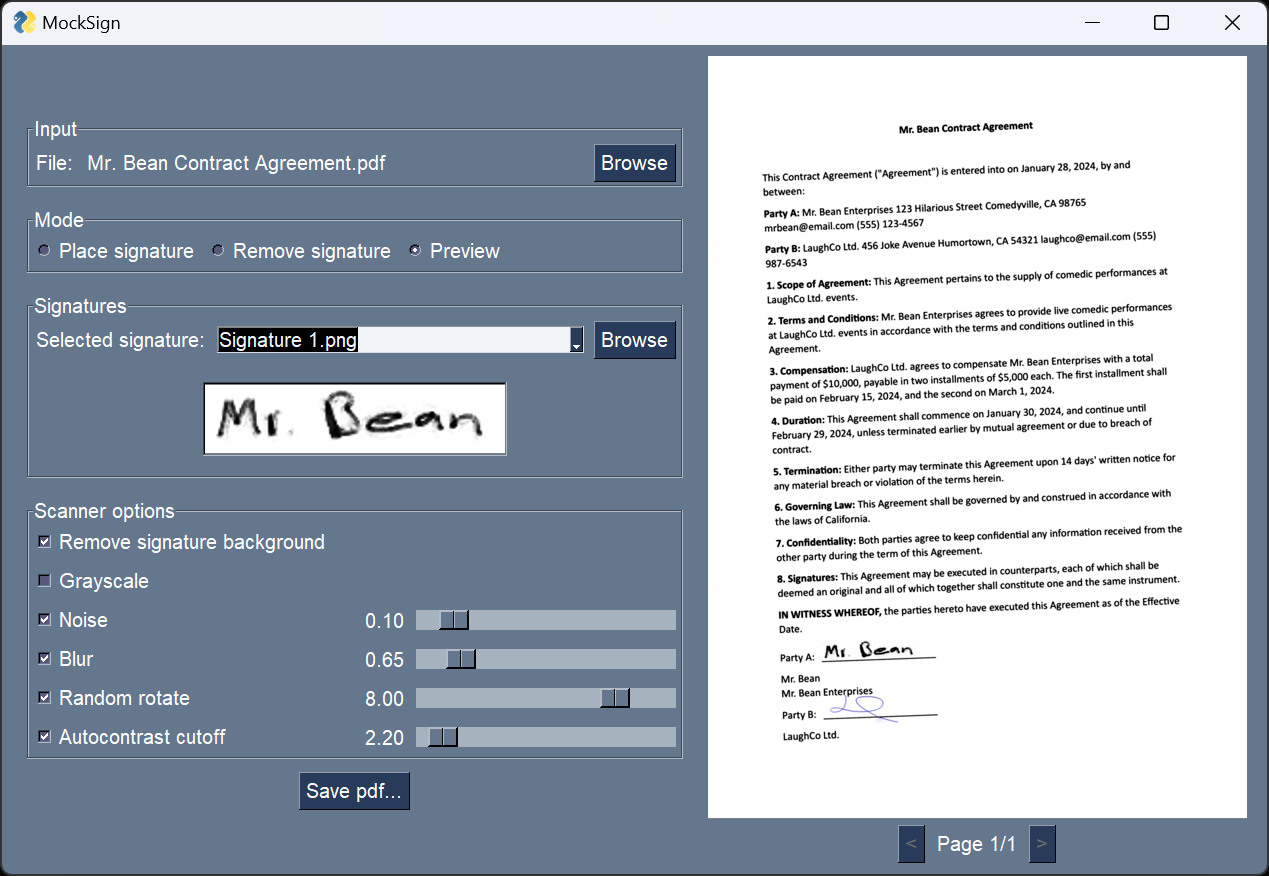Click the Blur value 0.65
1269x876 pixels.
click(x=384, y=660)
